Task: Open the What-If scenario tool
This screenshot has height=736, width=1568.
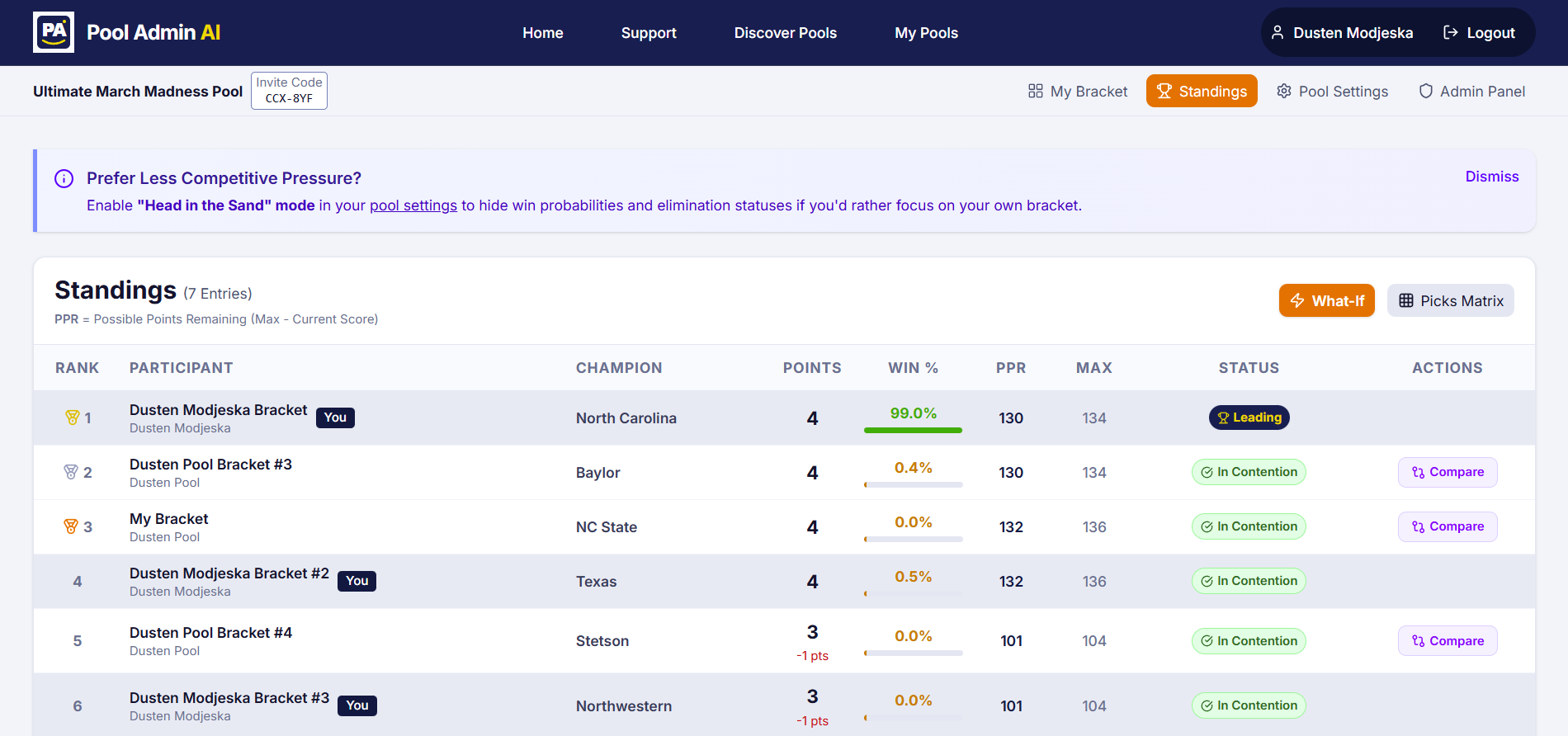Action: click(1326, 301)
